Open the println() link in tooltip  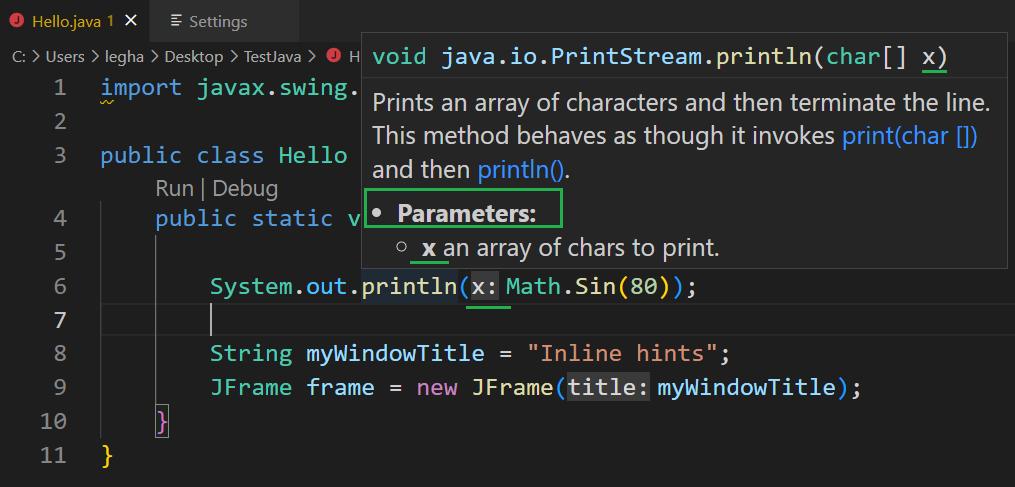tap(521, 170)
